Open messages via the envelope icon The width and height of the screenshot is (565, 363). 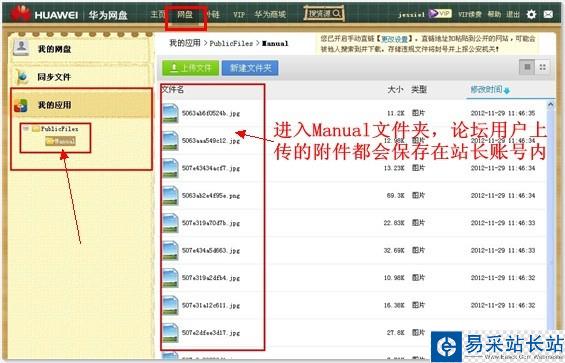[x=548, y=14]
